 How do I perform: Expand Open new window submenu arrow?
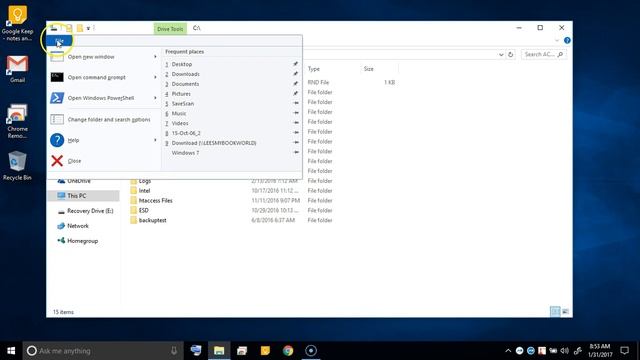(155, 57)
